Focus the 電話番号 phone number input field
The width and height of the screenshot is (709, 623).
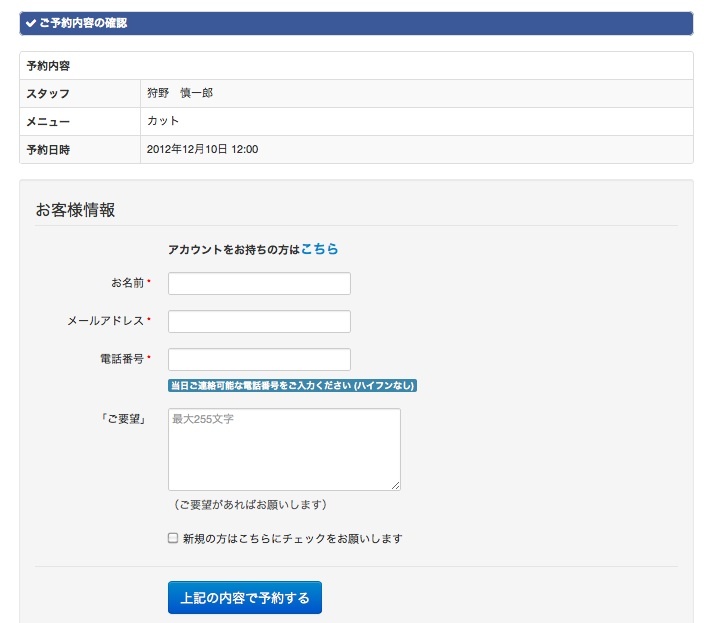259,359
